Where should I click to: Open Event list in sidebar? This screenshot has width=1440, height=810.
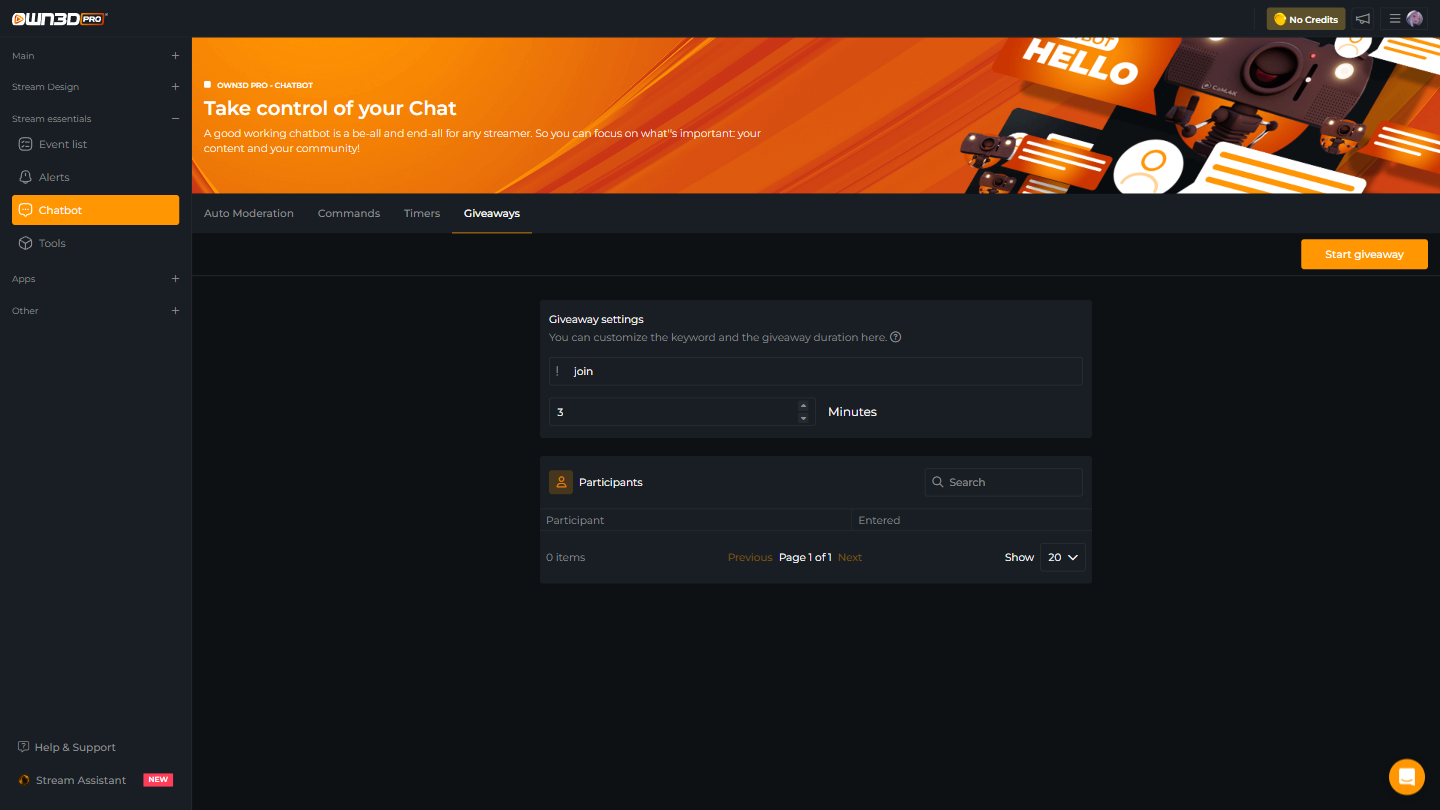point(62,144)
